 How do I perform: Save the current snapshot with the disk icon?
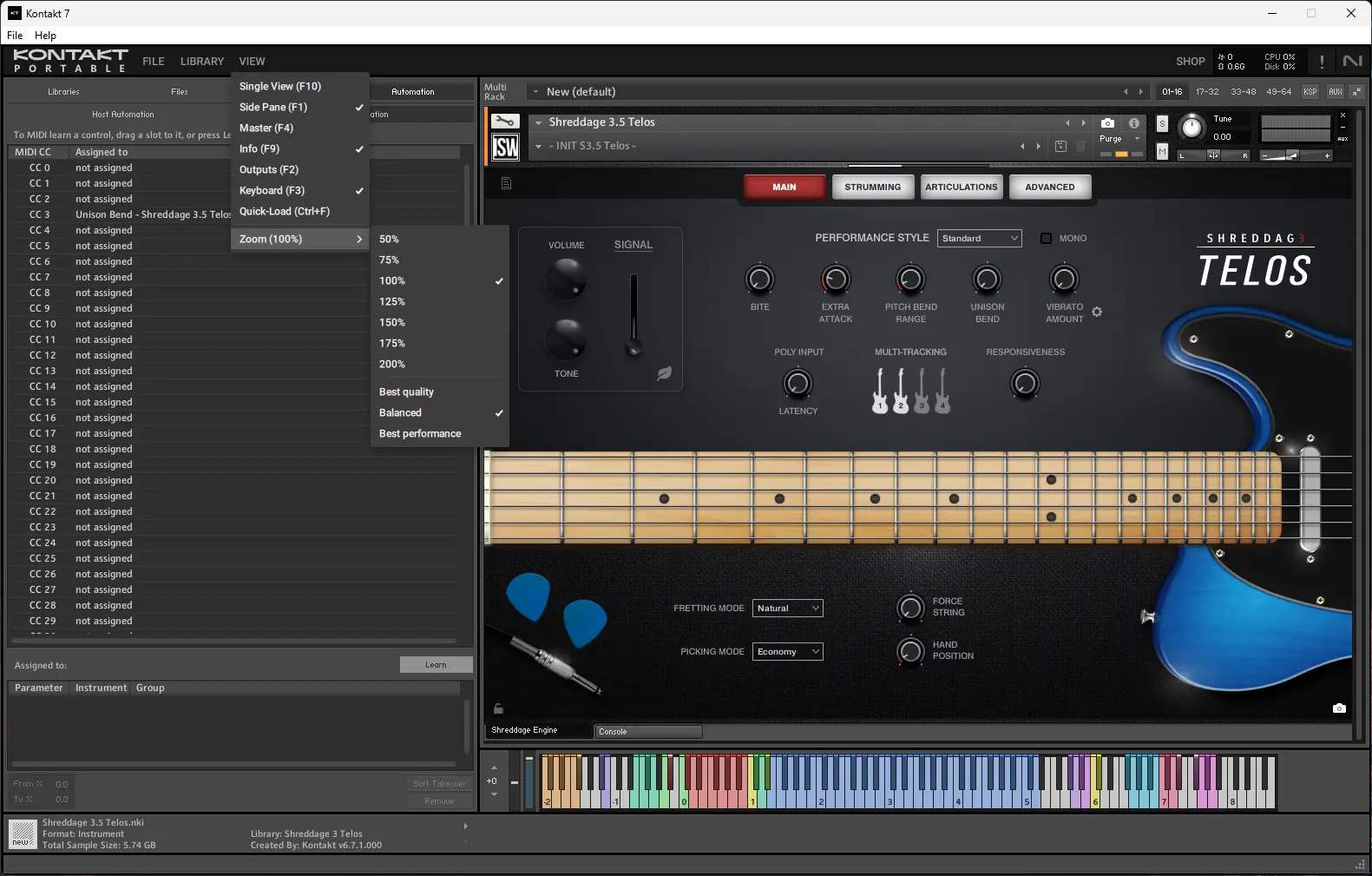point(1060,146)
